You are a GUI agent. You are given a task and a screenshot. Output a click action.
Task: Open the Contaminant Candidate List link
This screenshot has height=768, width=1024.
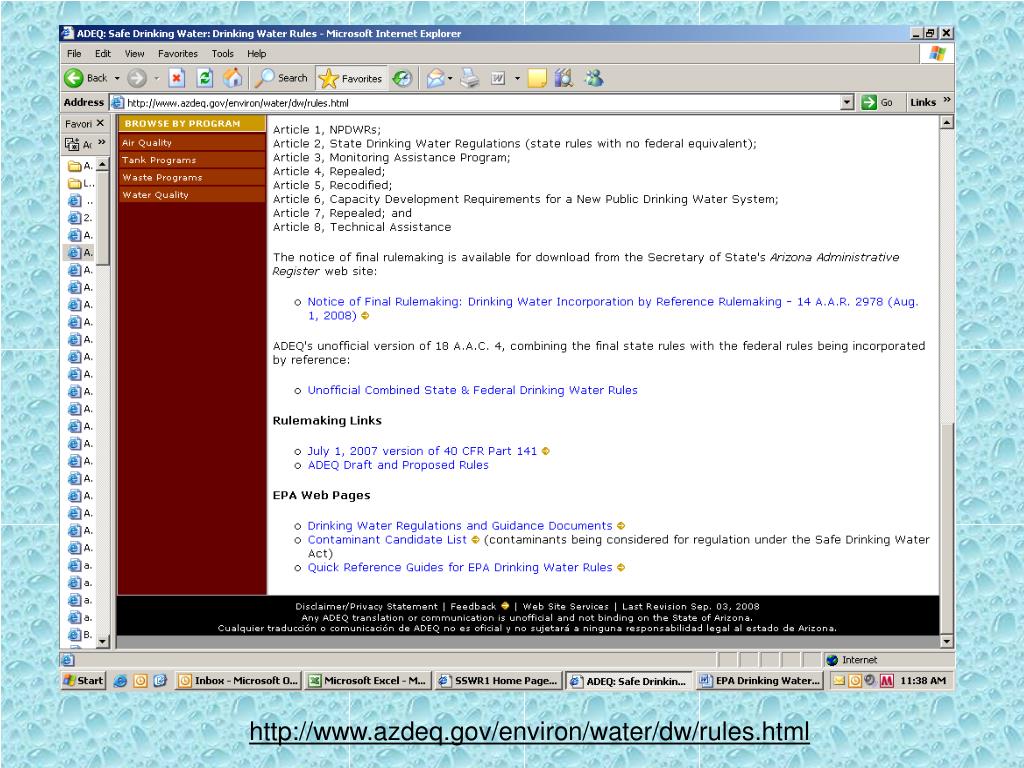point(387,539)
